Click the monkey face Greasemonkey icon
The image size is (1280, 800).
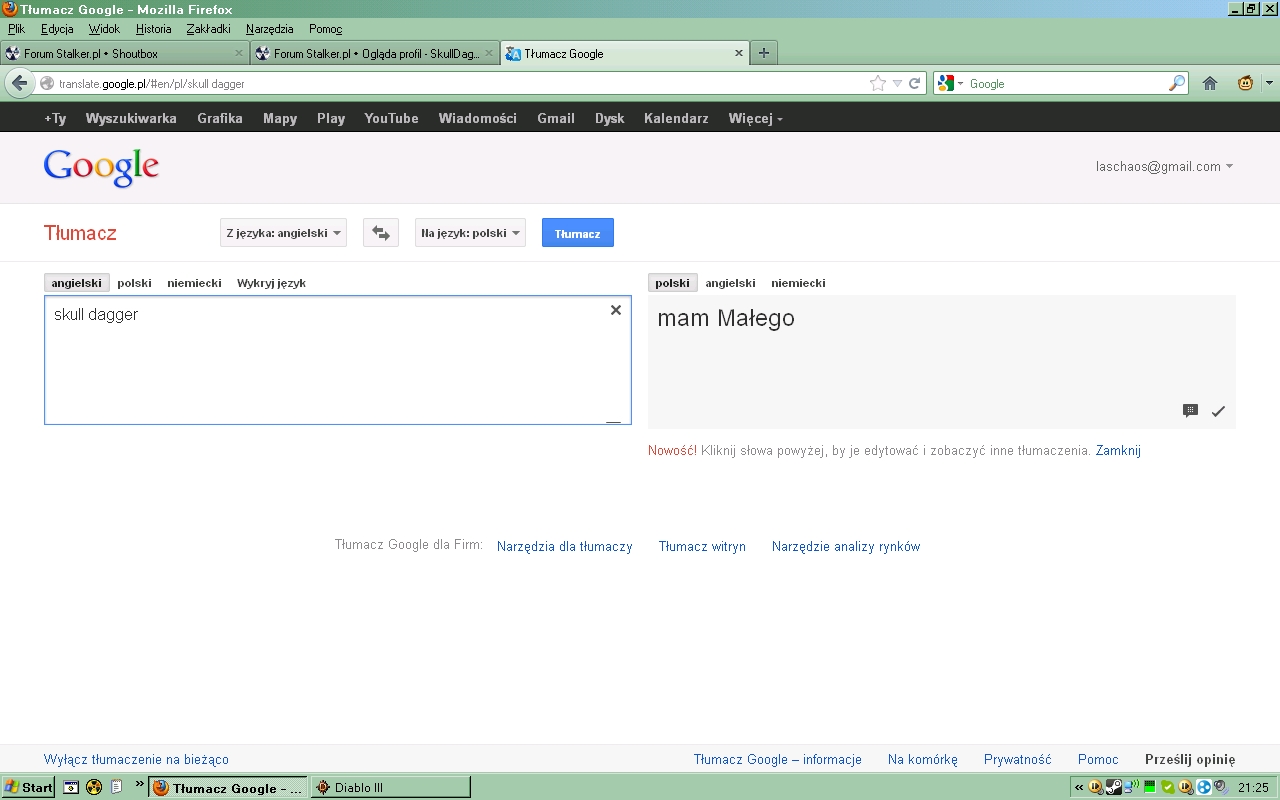tap(1245, 84)
